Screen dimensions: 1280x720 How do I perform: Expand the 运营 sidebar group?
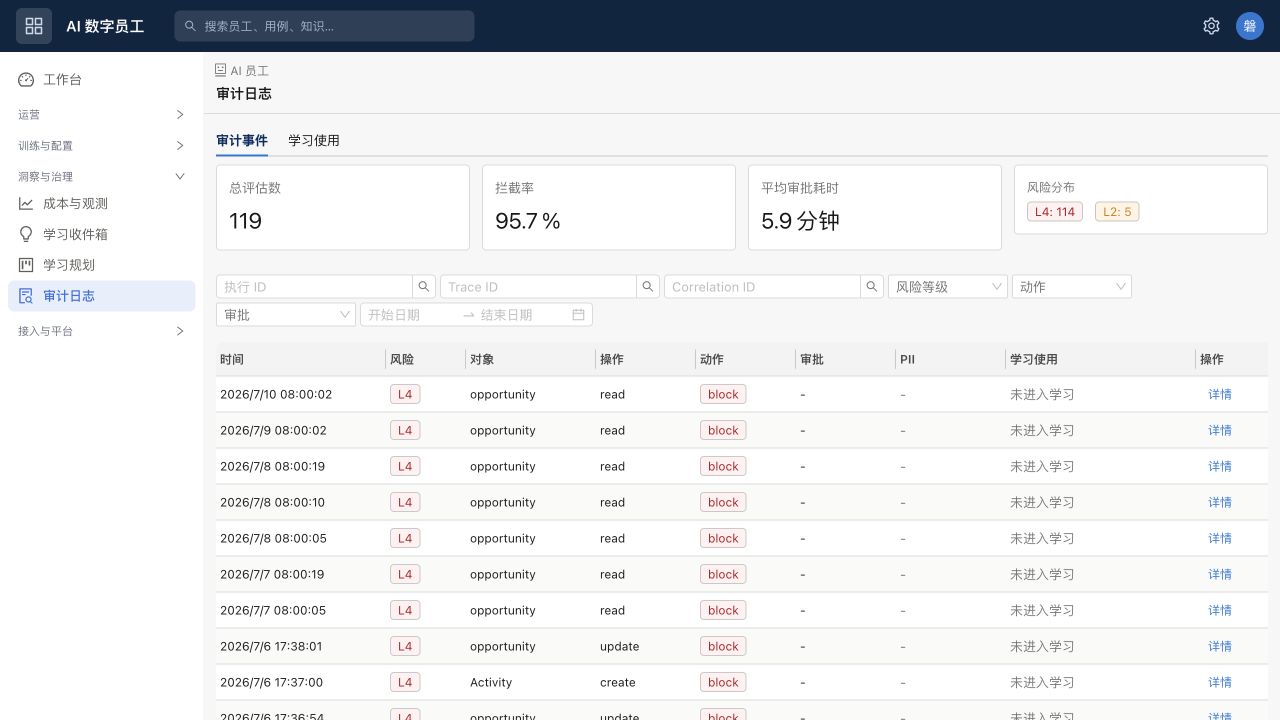point(102,115)
